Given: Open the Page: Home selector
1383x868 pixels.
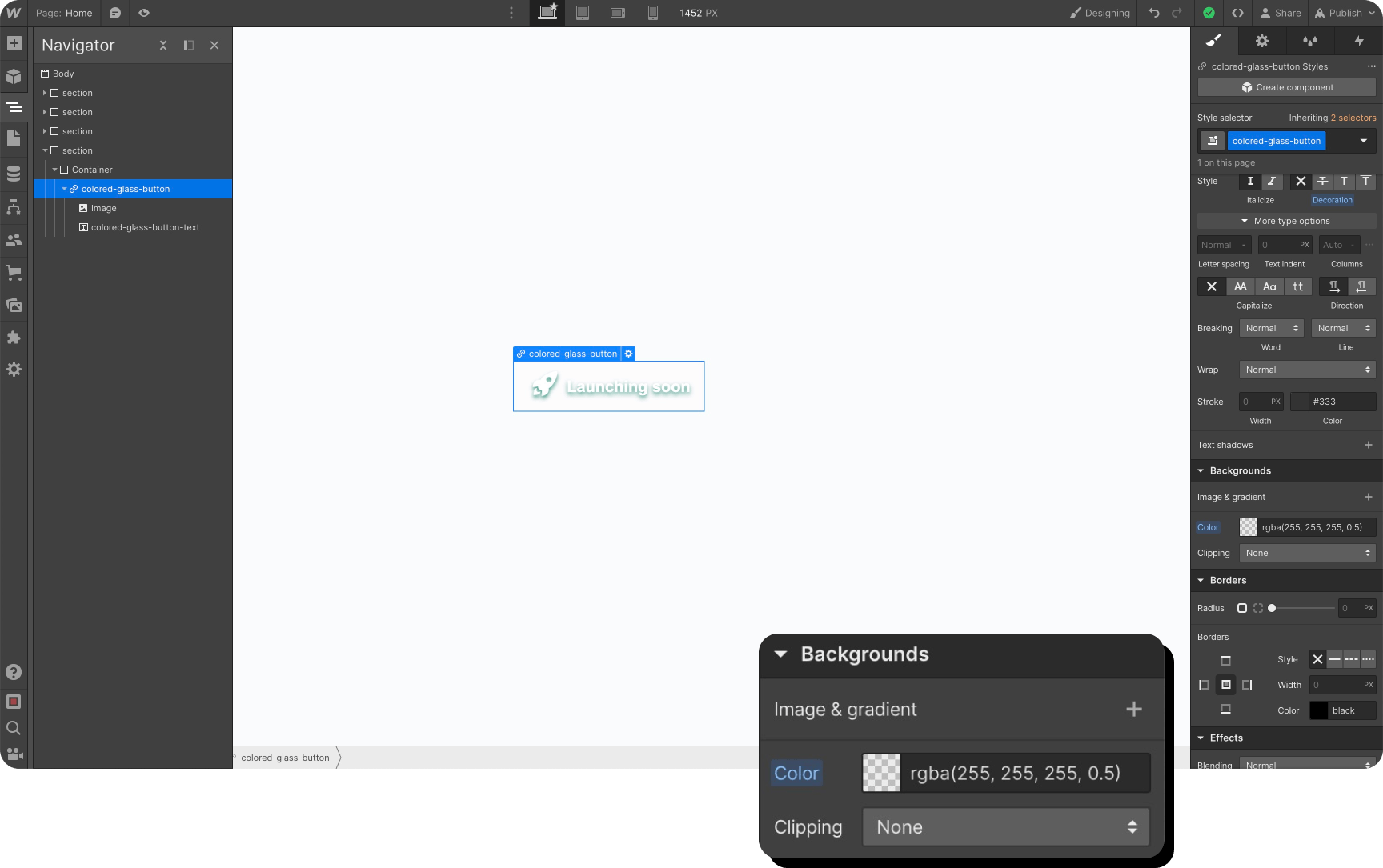Looking at the screenshot, I should pos(63,13).
